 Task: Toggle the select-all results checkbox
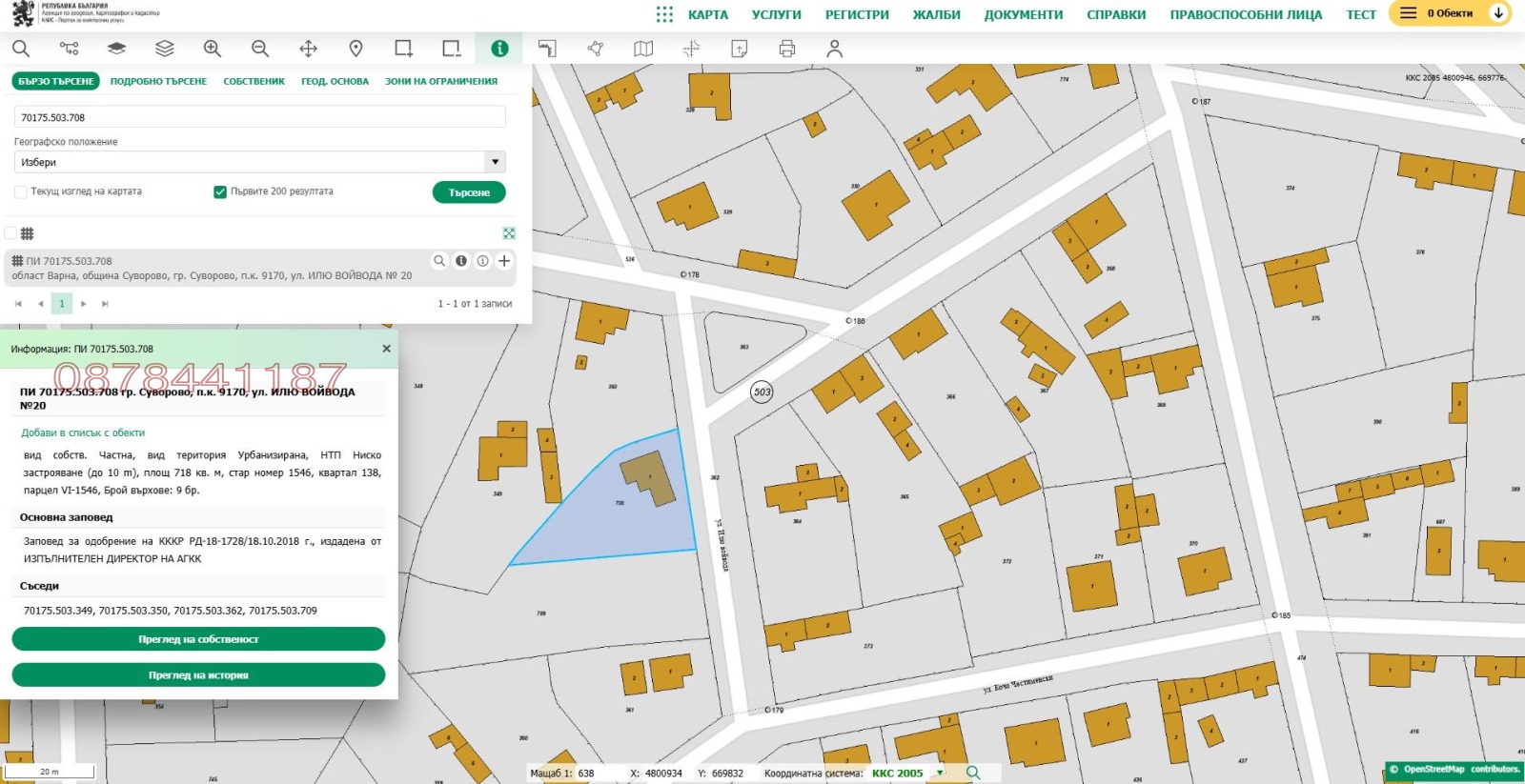[x=11, y=233]
